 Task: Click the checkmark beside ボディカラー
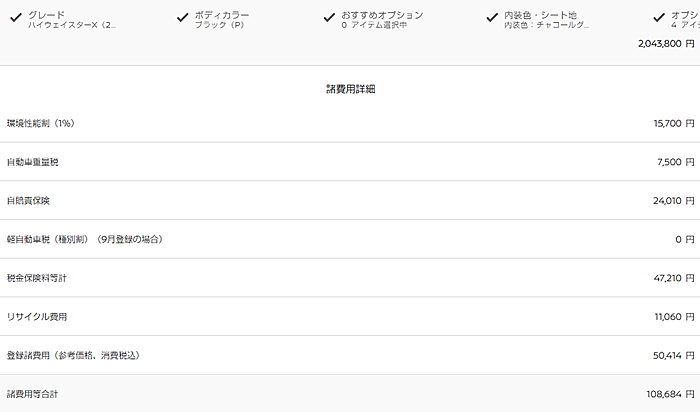181,17
